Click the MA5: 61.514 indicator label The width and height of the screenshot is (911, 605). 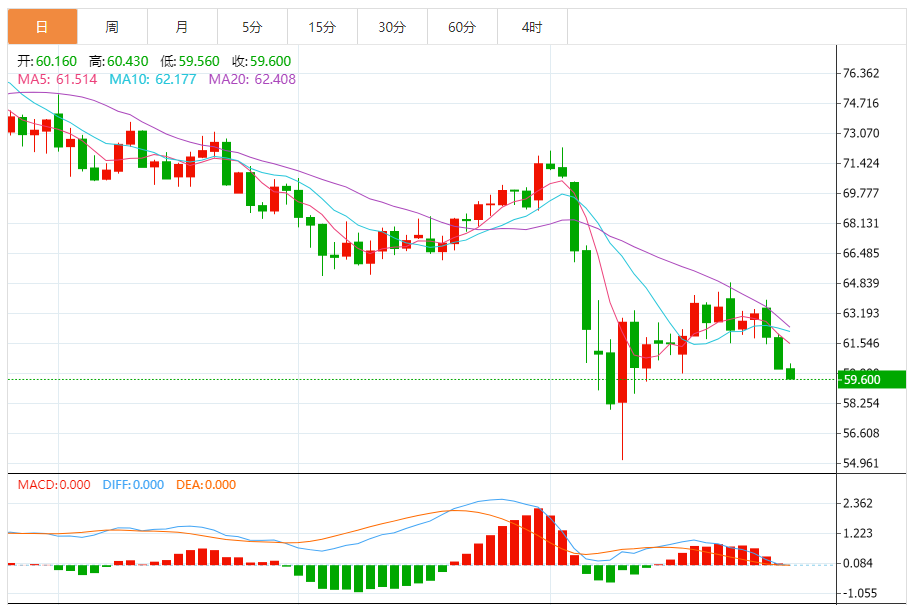57,79
